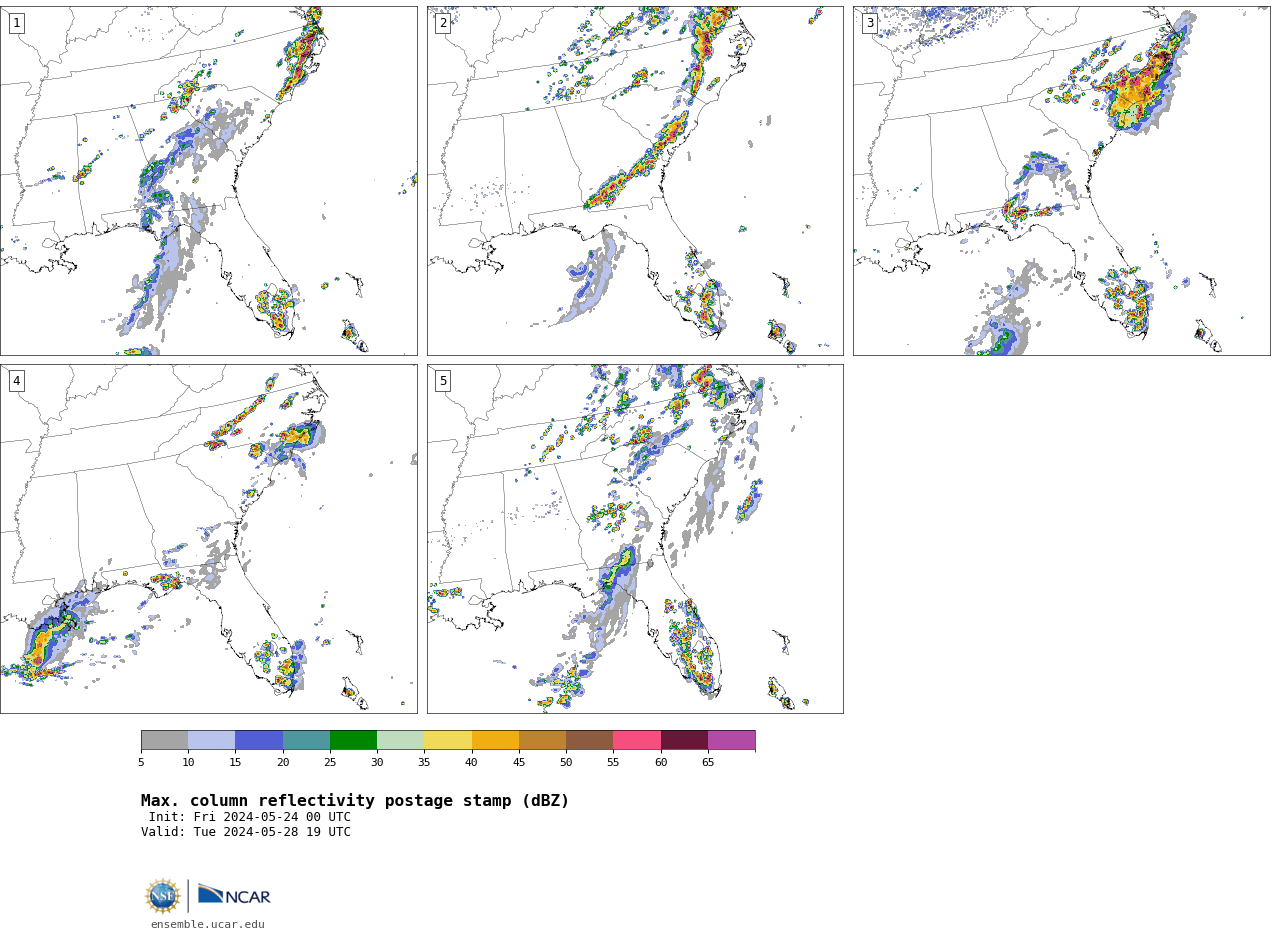Open ensemble member 1 reflectivity map
1280x936 pixels.
(x=208, y=181)
